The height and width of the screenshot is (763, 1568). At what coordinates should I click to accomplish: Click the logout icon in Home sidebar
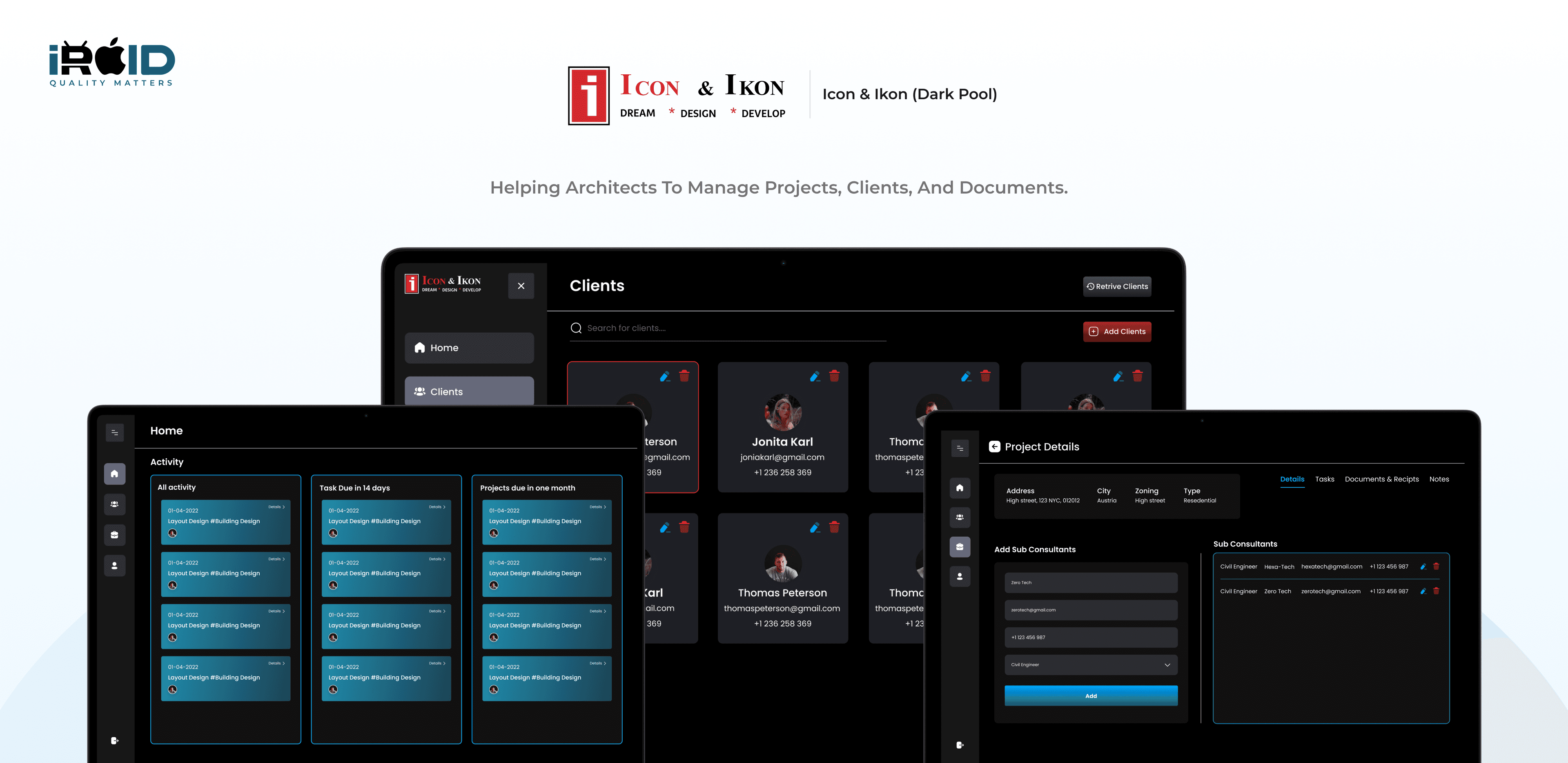point(114,741)
